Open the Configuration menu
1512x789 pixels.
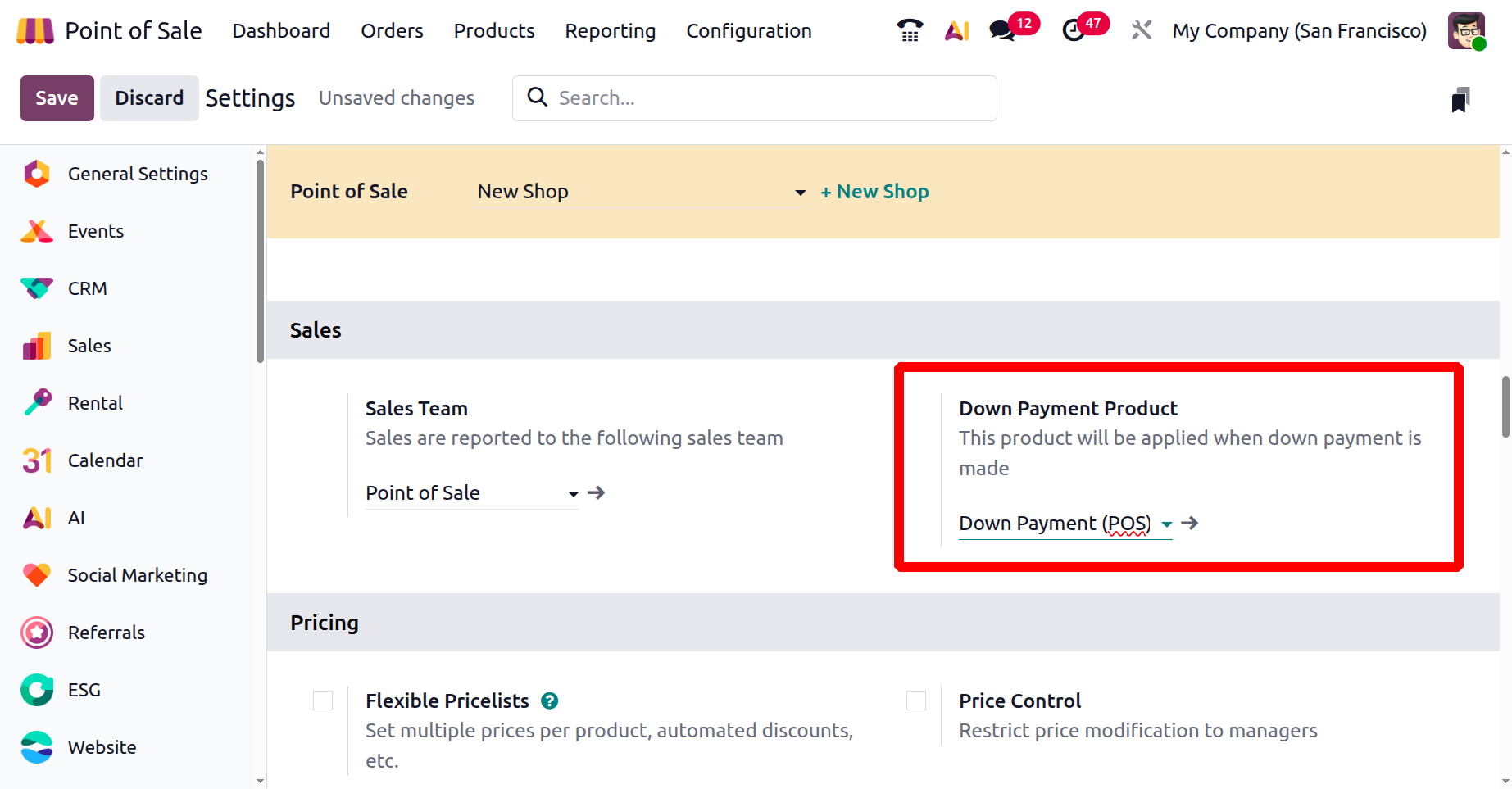click(x=748, y=31)
